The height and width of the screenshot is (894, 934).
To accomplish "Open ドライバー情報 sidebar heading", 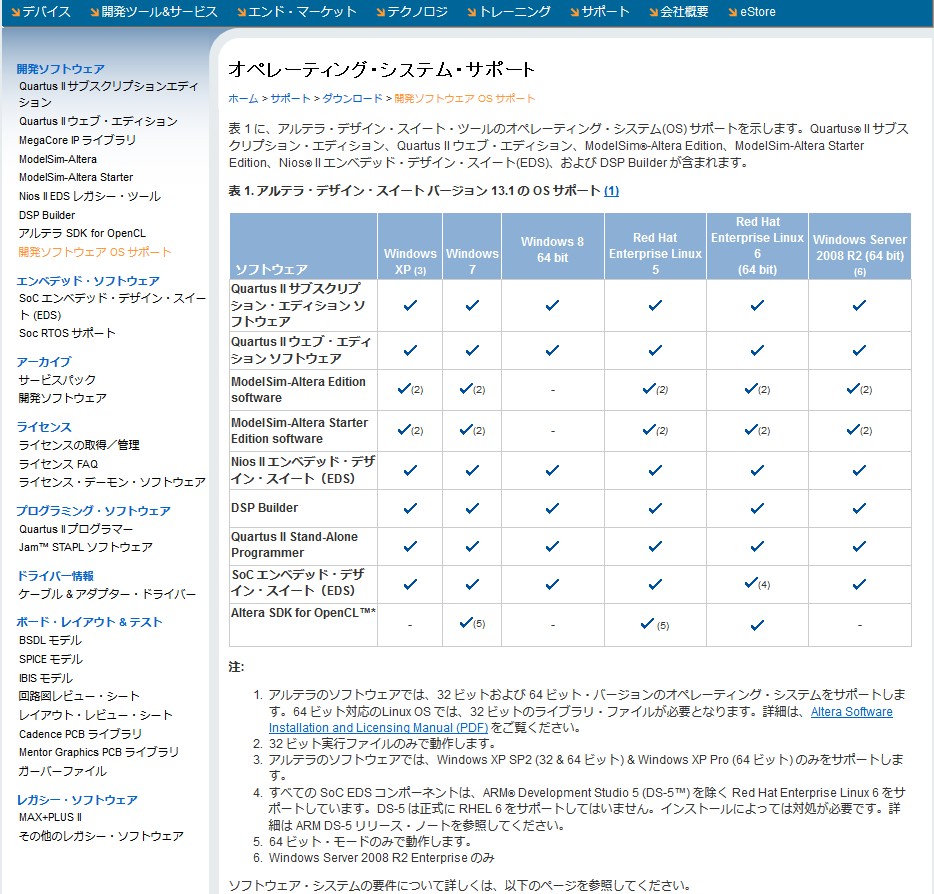I will tap(55, 575).
